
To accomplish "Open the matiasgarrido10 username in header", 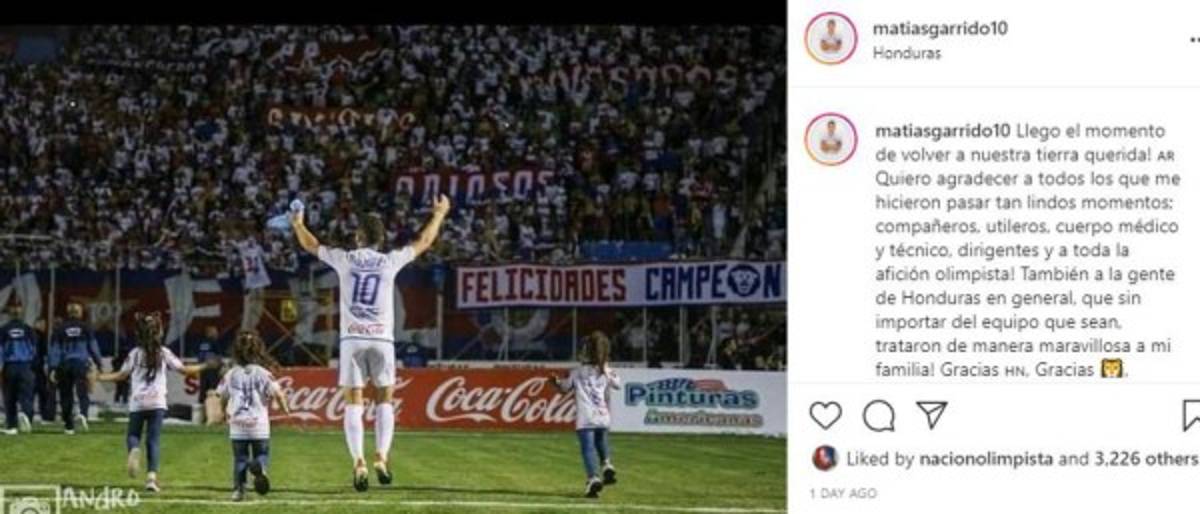I will click(x=940, y=29).
